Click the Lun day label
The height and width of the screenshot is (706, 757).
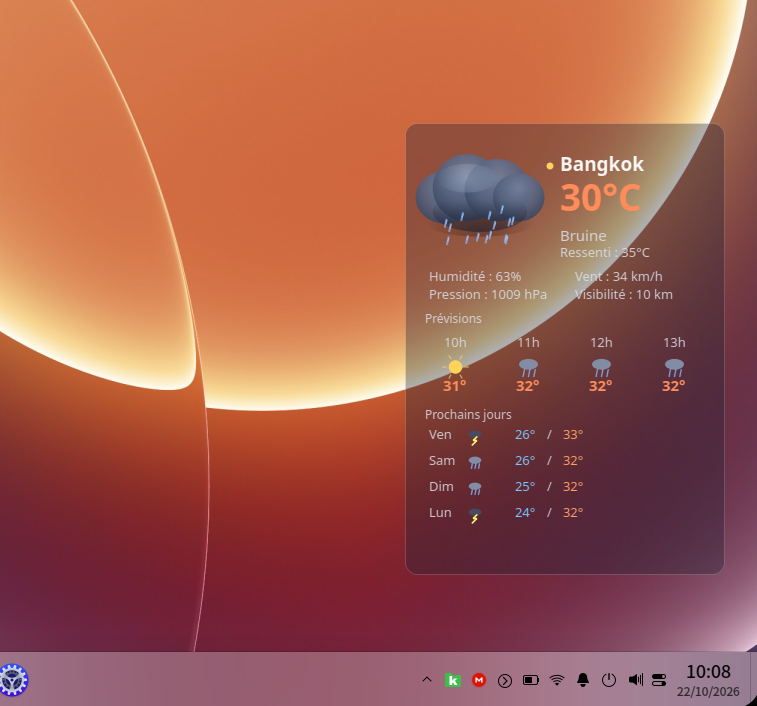click(x=440, y=513)
